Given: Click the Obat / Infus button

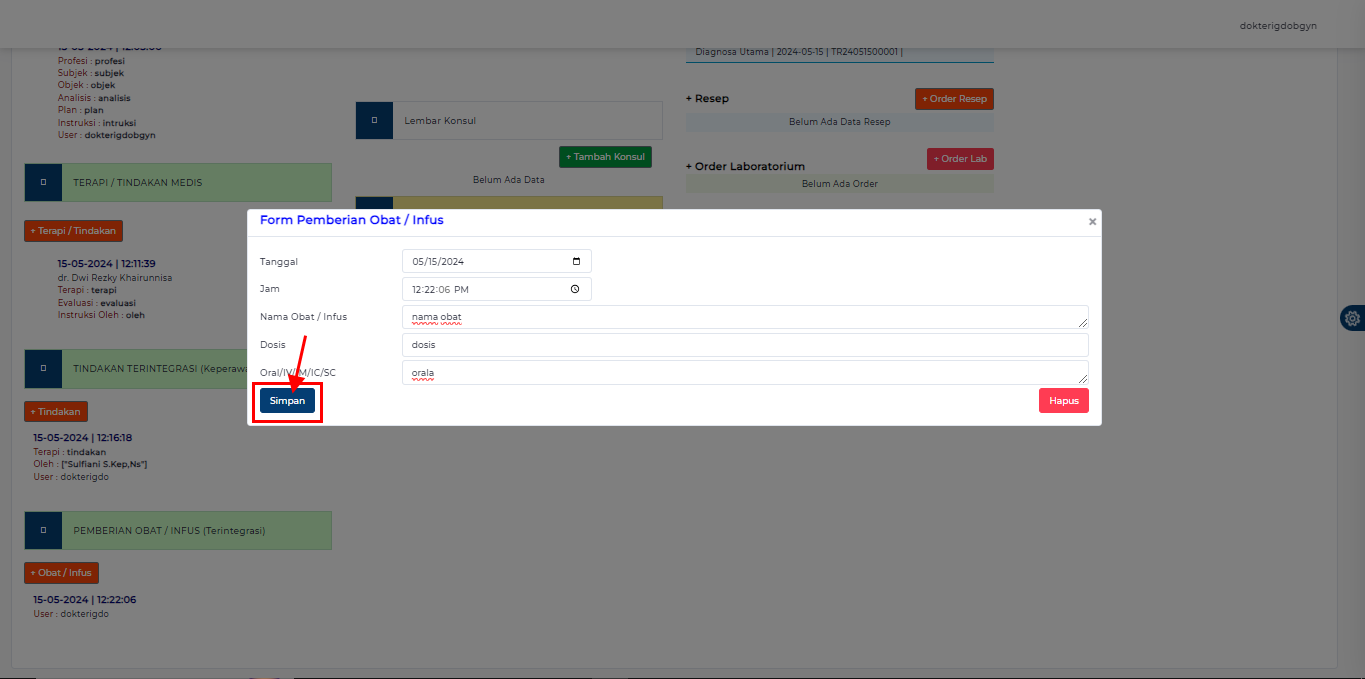Looking at the screenshot, I should coord(60,572).
